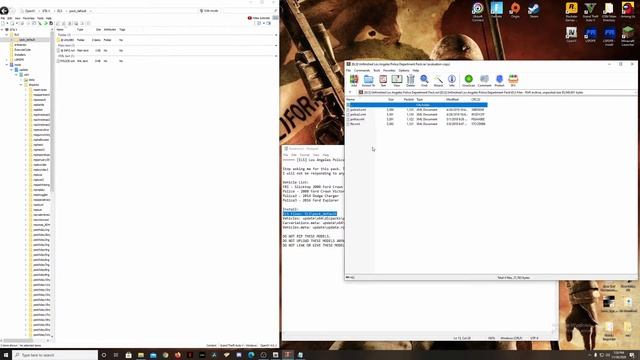This screenshot has width=640, height=360.
Task: Select pack_default folder in OpenIV tree
Action: [27, 40]
